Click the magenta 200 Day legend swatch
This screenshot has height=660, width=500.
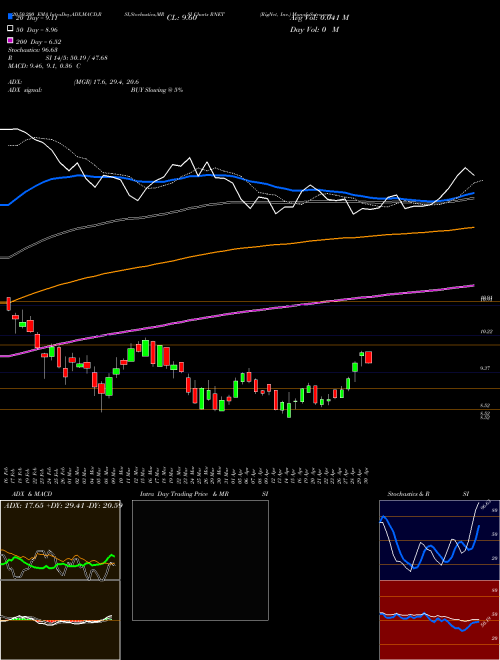10,40
